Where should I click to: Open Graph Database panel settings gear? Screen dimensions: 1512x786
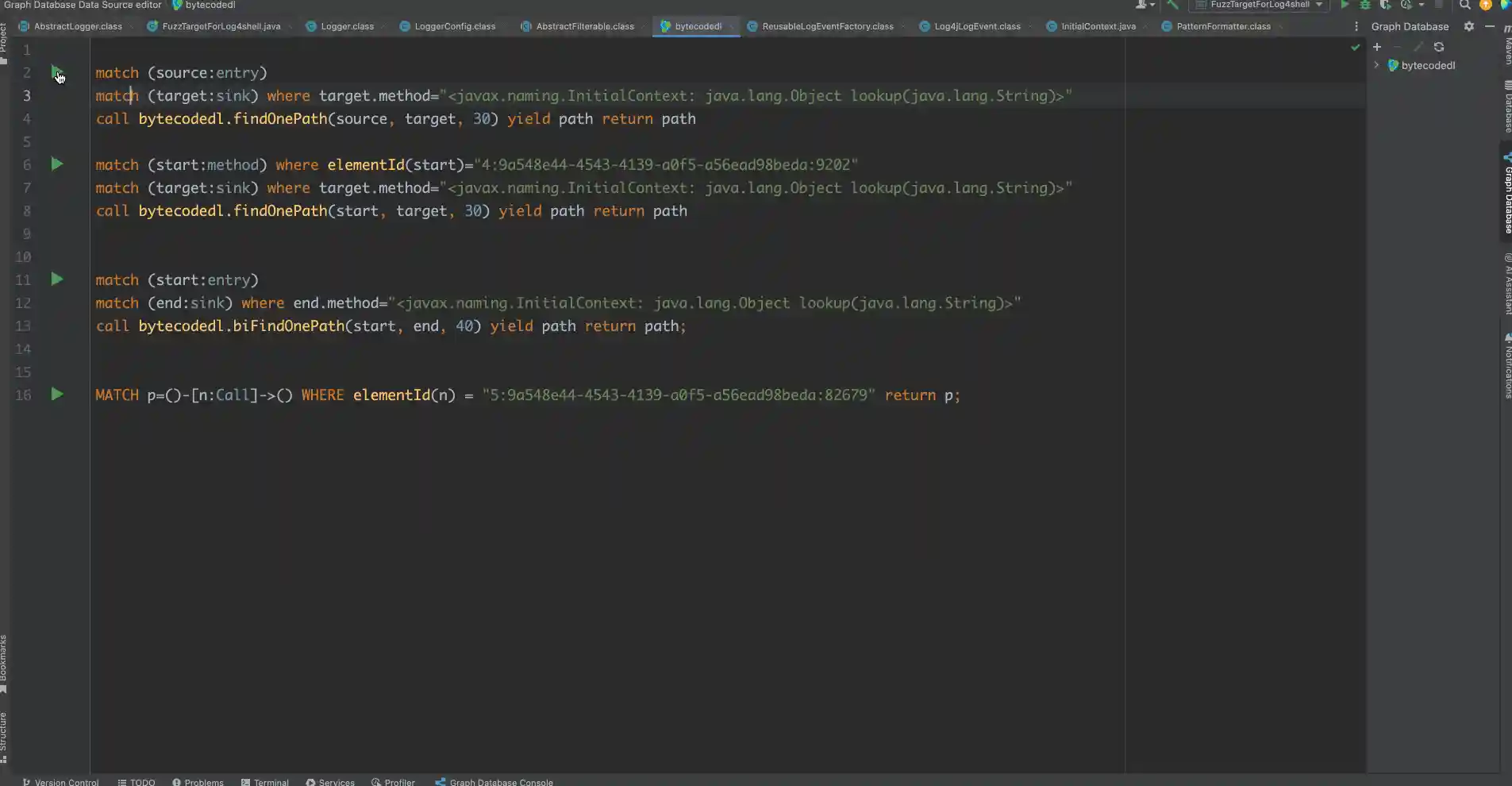coord(1469,26)
